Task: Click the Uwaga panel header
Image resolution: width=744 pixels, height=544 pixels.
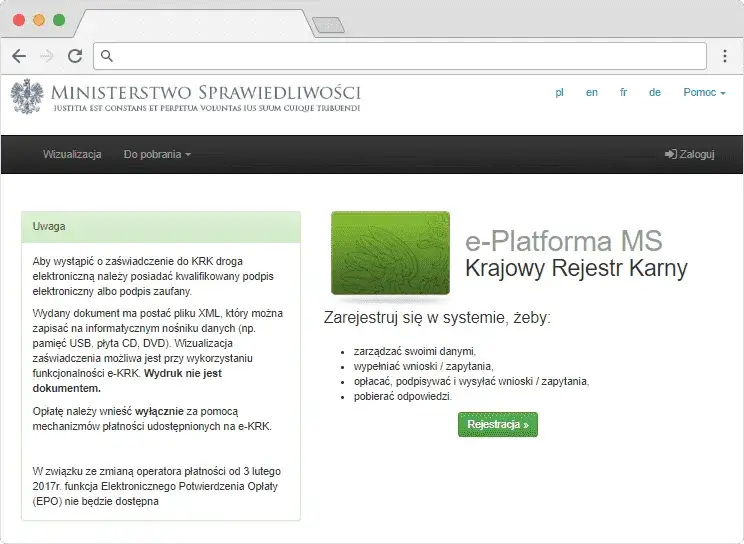Action: point(161,227)
